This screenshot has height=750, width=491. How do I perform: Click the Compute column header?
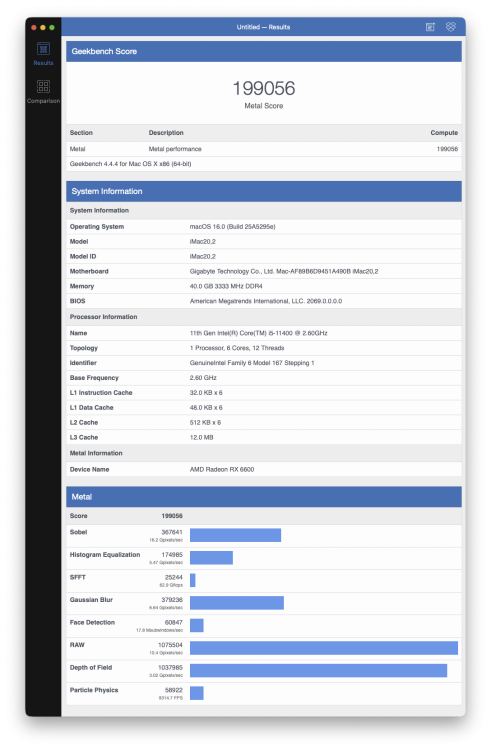tap(444, 133)
